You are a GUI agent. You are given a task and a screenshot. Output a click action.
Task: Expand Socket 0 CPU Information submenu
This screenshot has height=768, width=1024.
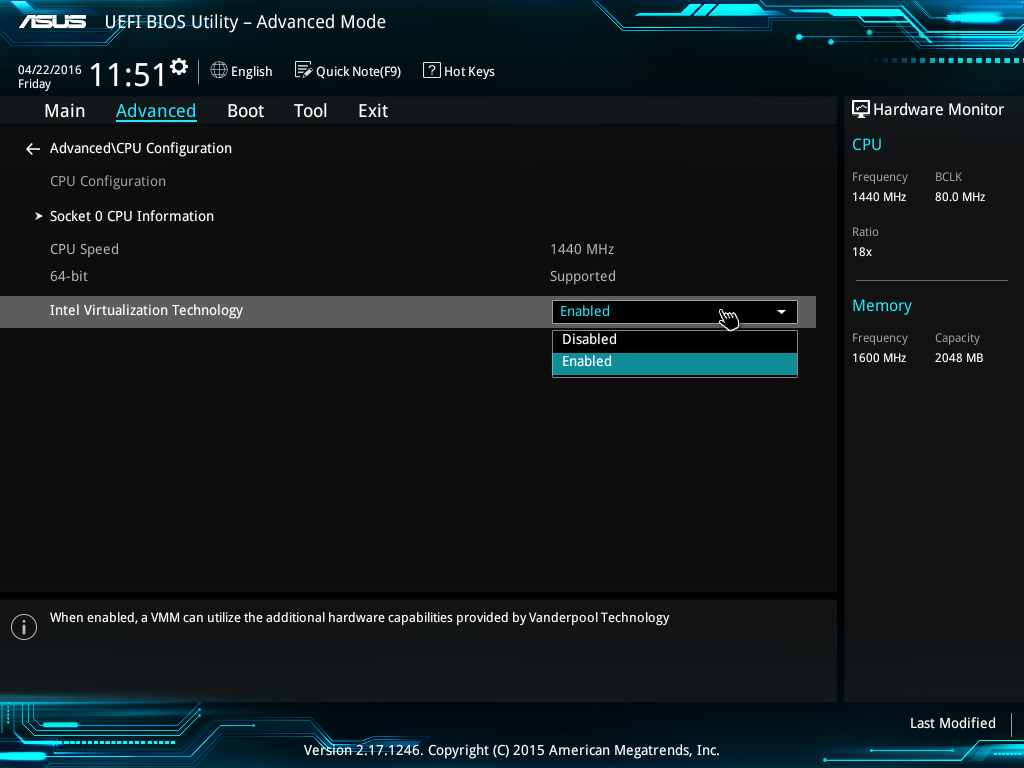coord(132,216)
